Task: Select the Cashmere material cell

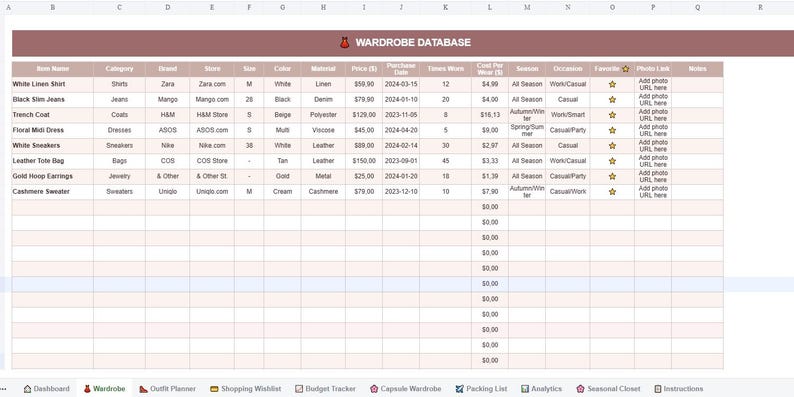Action: tap(323, 191)
